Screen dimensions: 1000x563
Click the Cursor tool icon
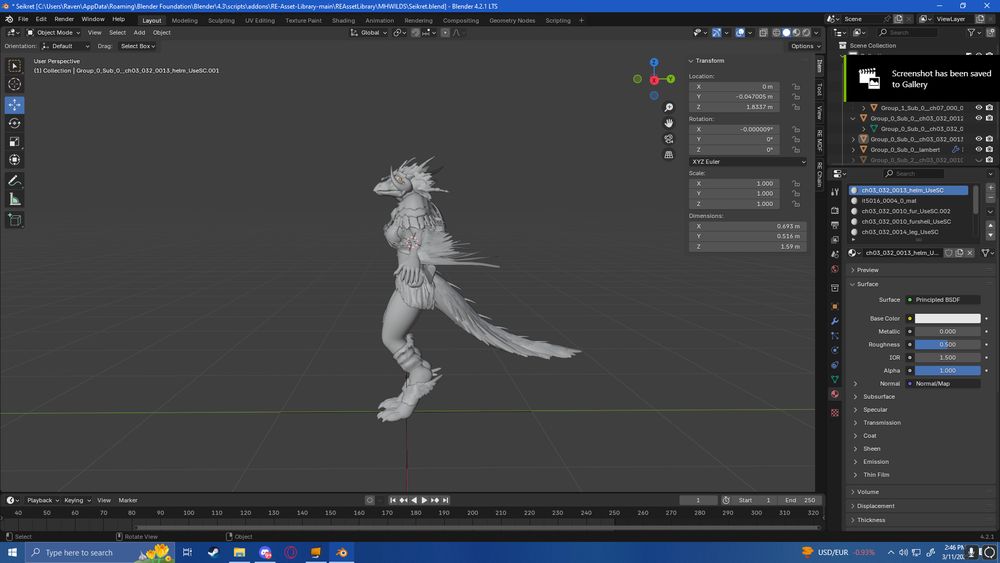click(15, 84)
